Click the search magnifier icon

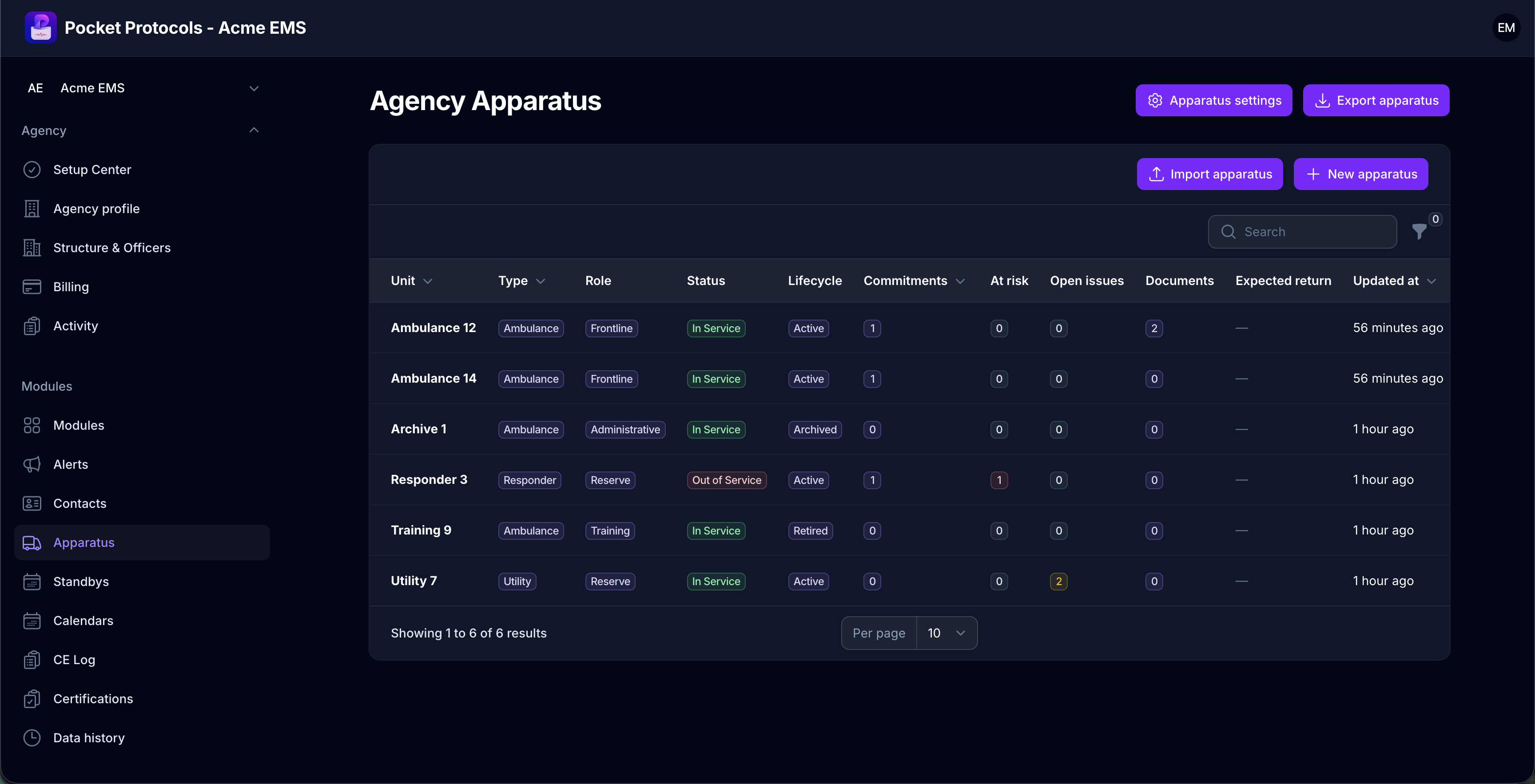[x=1228, y=232]
